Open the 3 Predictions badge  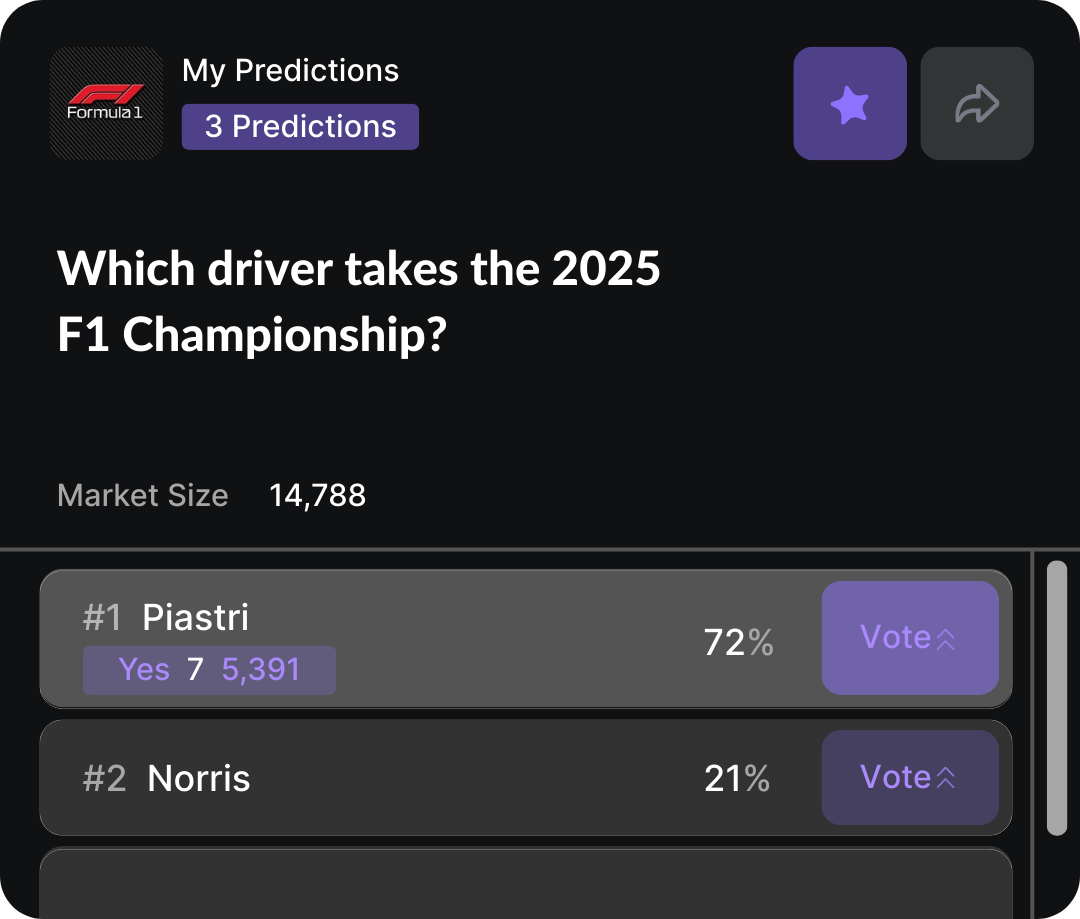(x=300, y=127)
